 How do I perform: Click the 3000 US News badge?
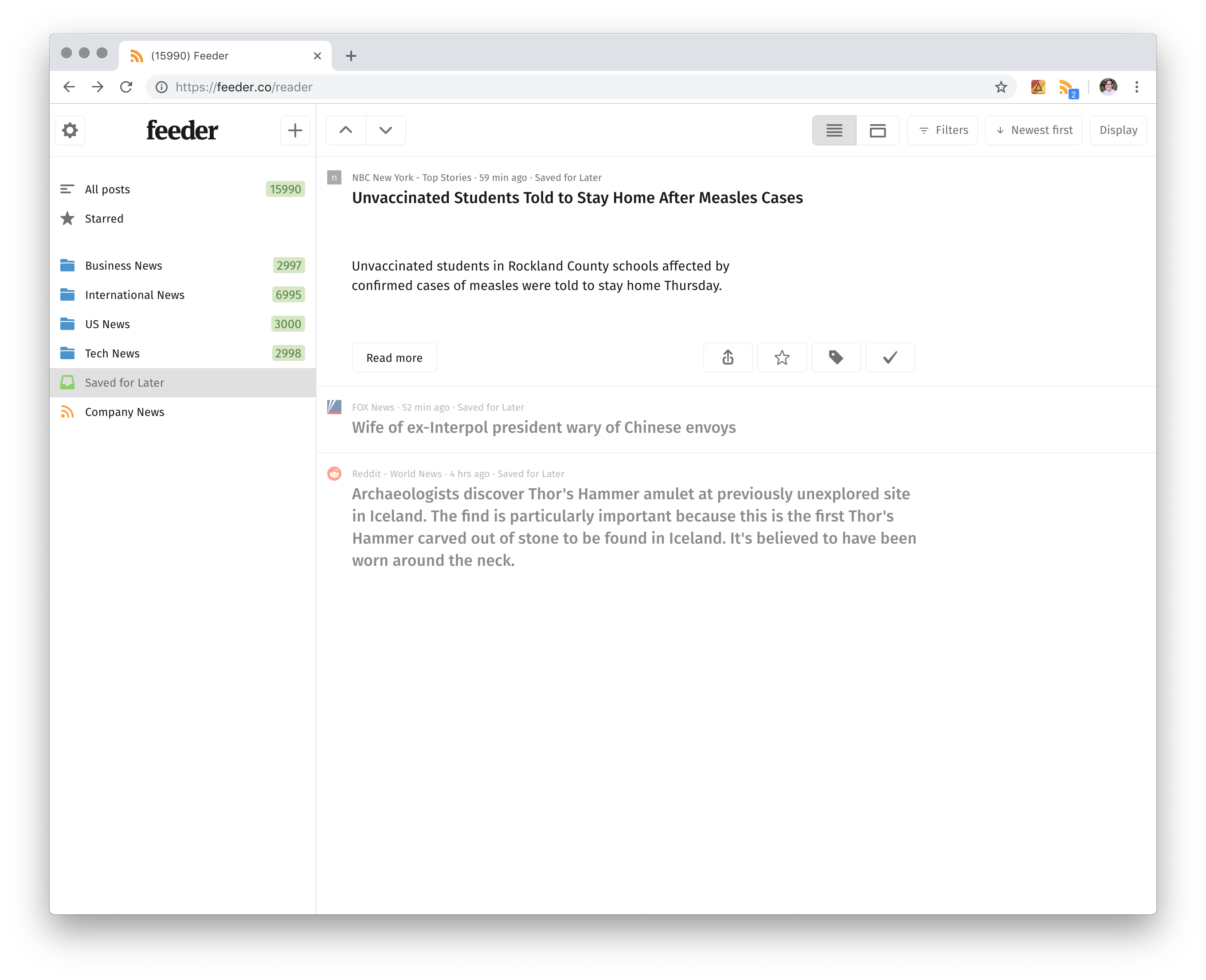pyautogui.click(x=287, y=324)
